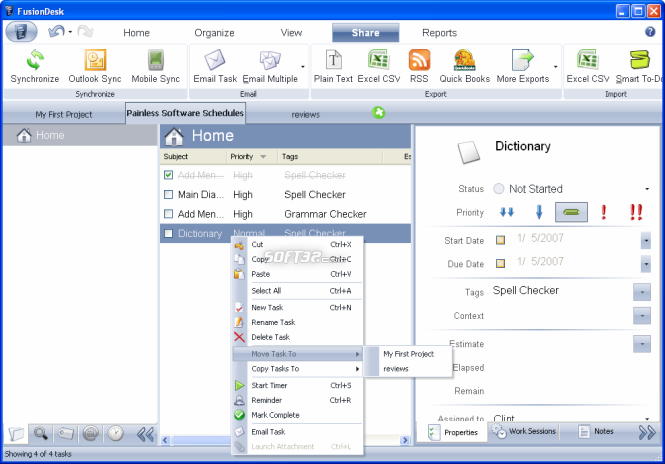Expand detail tabs with double right arrows
The image size is (665, 464).
(x=647, y=432)
